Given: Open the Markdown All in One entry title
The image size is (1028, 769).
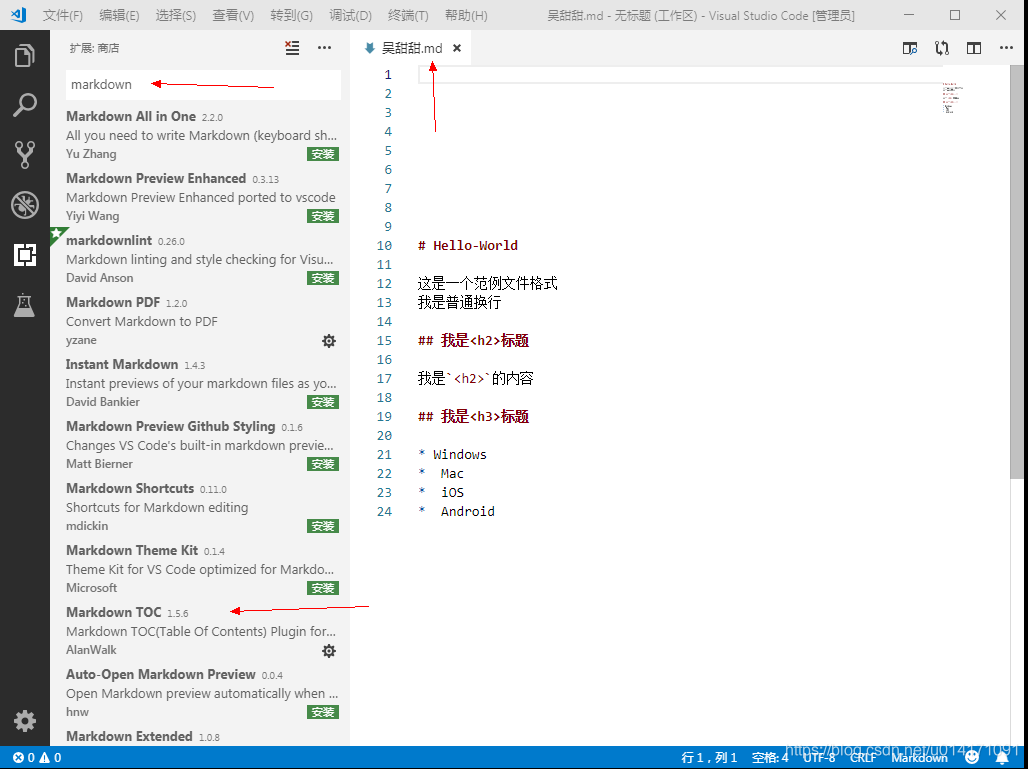Looking at the screenshot, I should [x=131, y=116].
